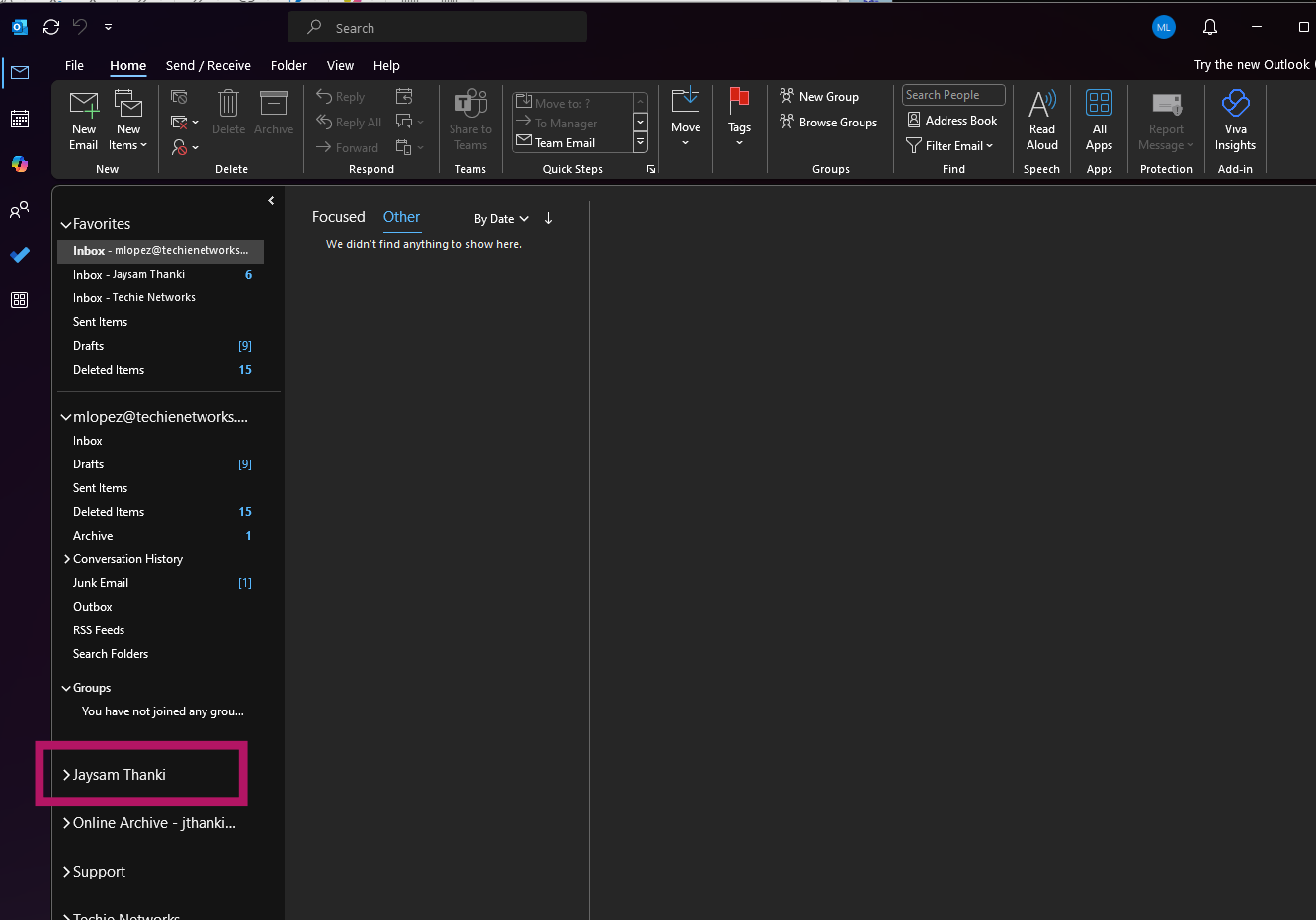Click the Send/Receive sync icon in the title bar

pos(51,28)
